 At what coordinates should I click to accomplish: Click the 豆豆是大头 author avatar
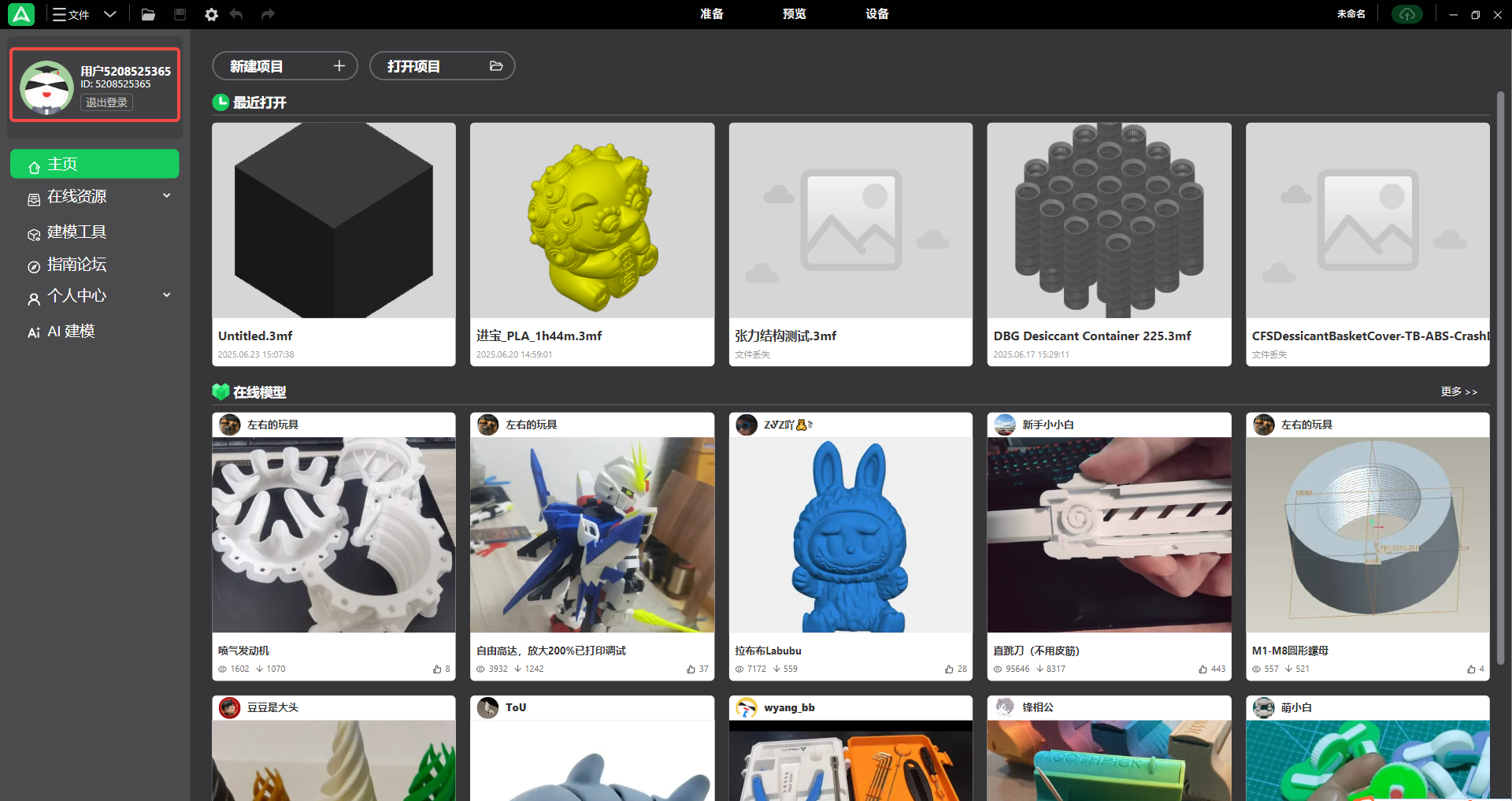[230, 707]
